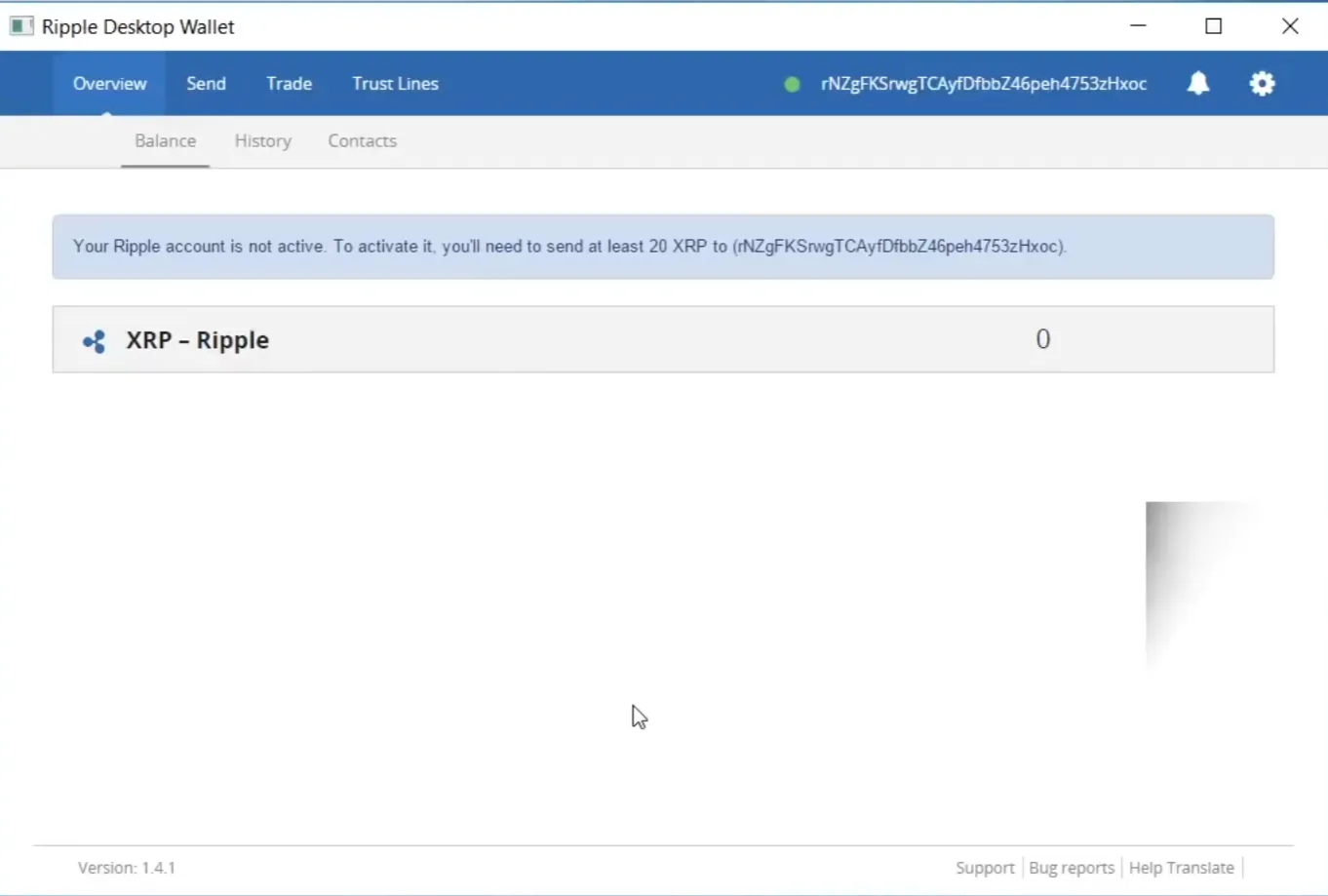Open the settings gear icon

[1263, 84]
